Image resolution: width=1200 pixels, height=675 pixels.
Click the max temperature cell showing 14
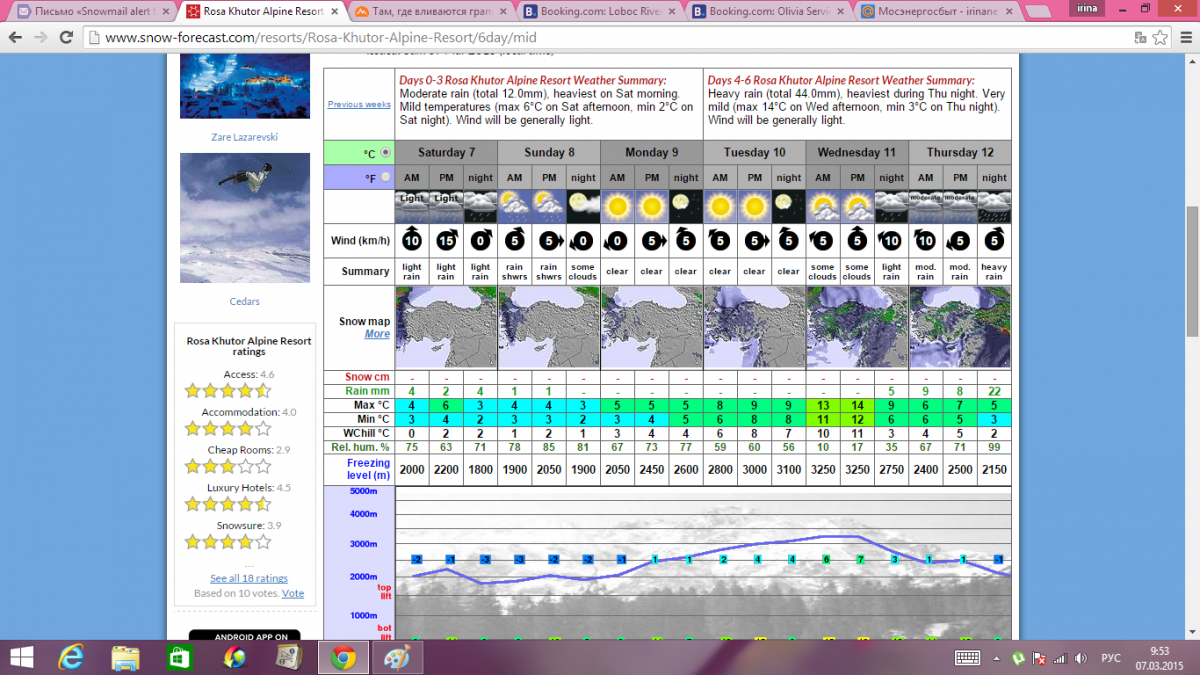coord(857,405)
